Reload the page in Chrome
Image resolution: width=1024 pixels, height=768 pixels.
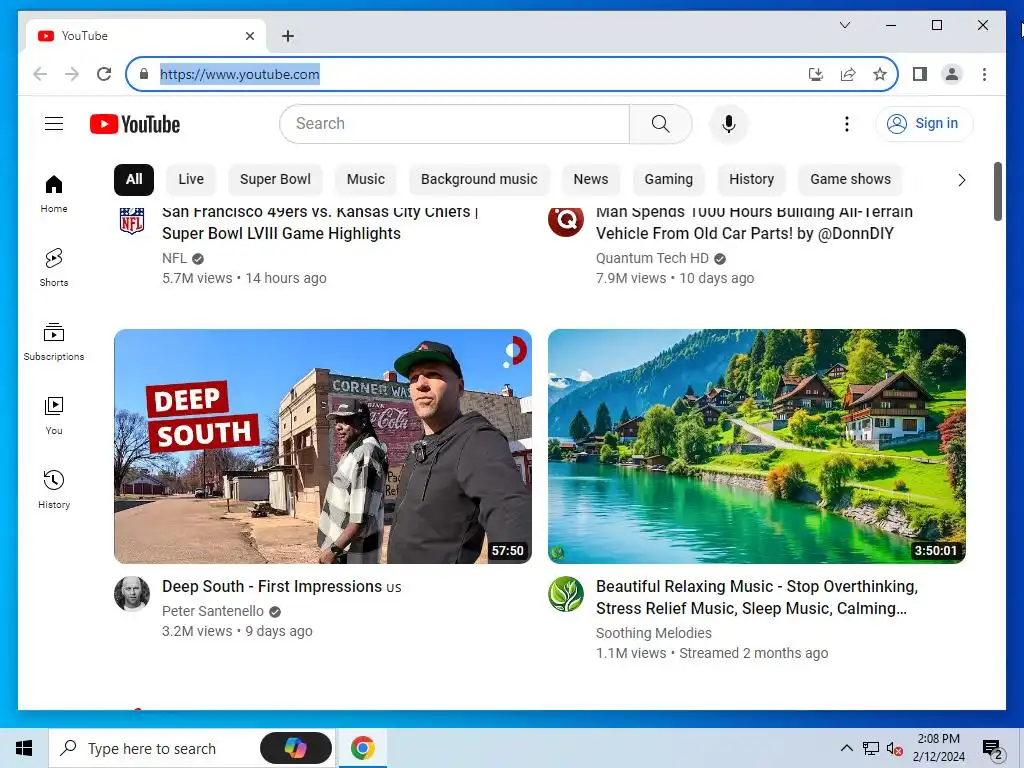[x=104, y=74]
